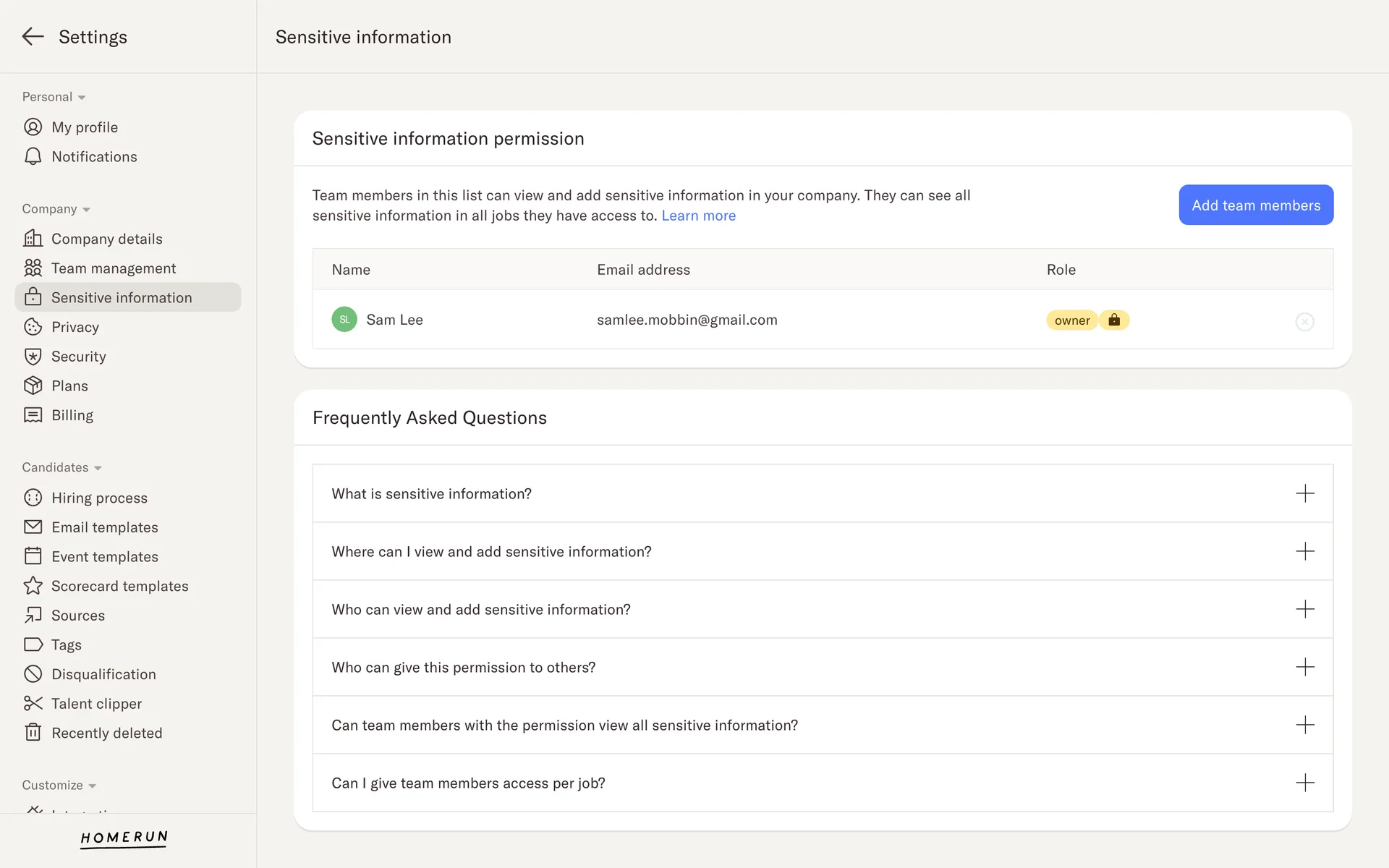
Task: Click the Scorecard templates star icon
Action: [x=33, y=586]
